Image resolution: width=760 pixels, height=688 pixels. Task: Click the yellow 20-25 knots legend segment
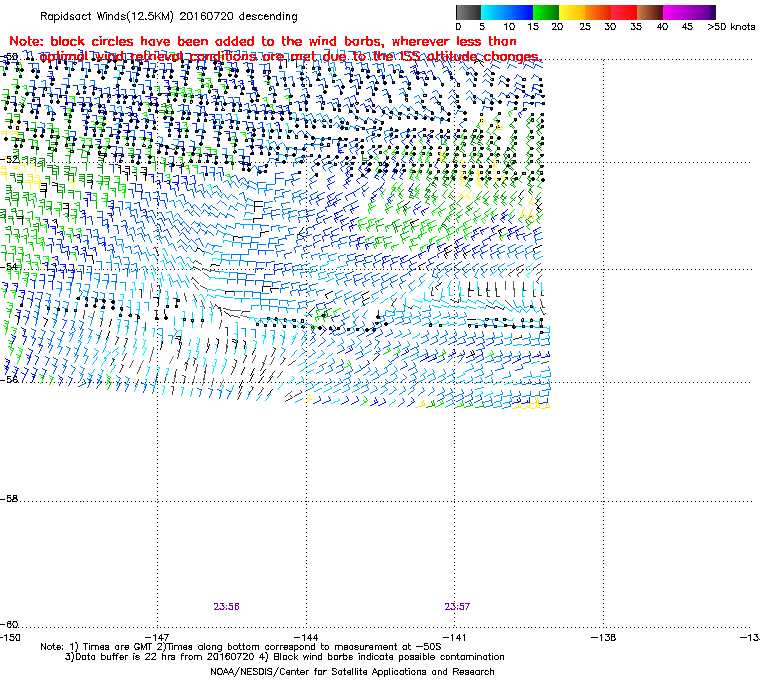click(572, 12)
